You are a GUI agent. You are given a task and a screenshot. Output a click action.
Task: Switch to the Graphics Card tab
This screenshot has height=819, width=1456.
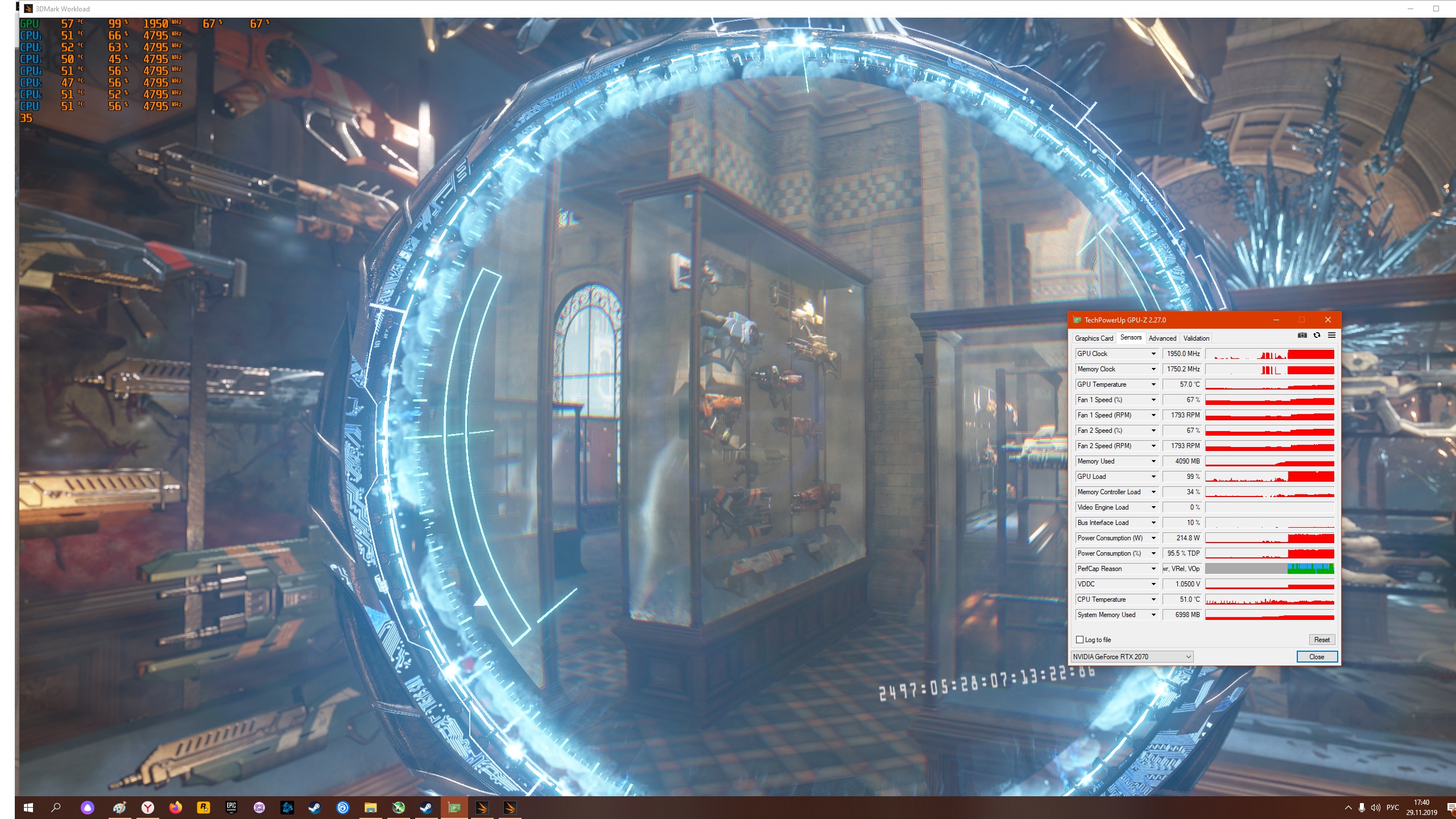pyautogui.click(x=1094, y=338)
